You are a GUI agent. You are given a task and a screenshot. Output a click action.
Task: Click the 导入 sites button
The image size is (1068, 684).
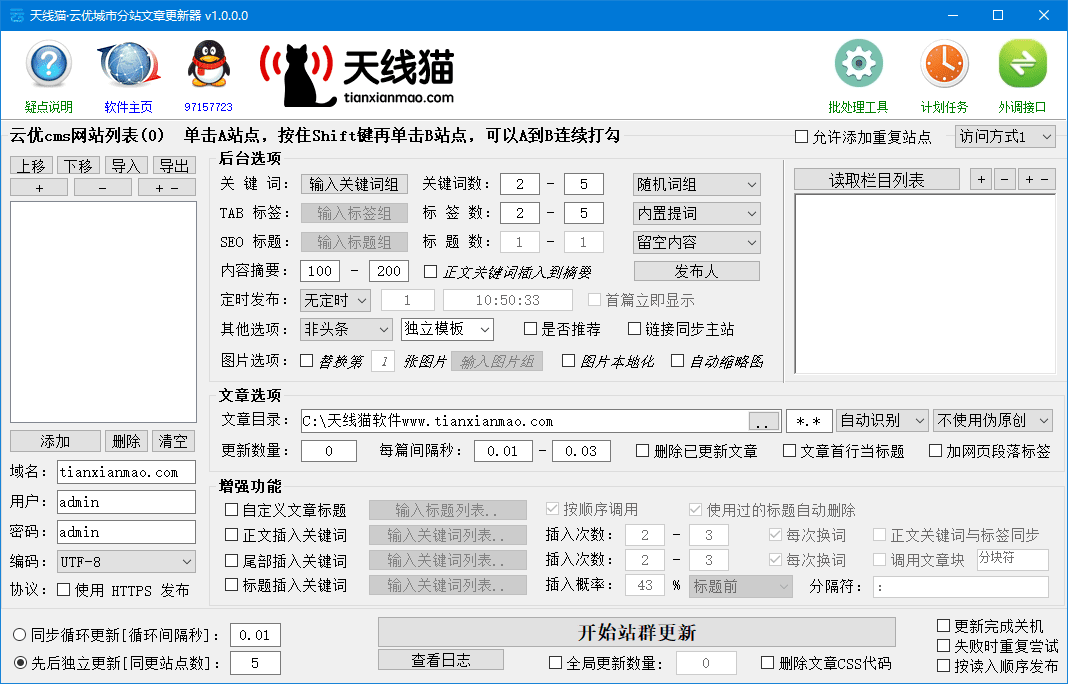[x=126, y=166]
